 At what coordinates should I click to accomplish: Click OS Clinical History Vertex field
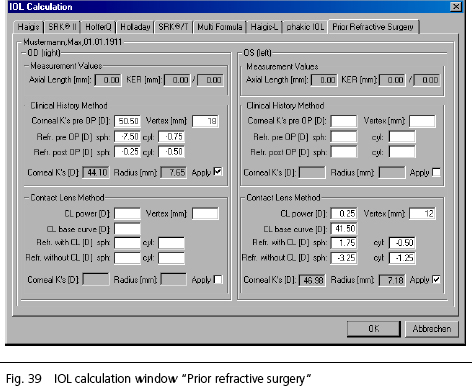tap(422, 121)
